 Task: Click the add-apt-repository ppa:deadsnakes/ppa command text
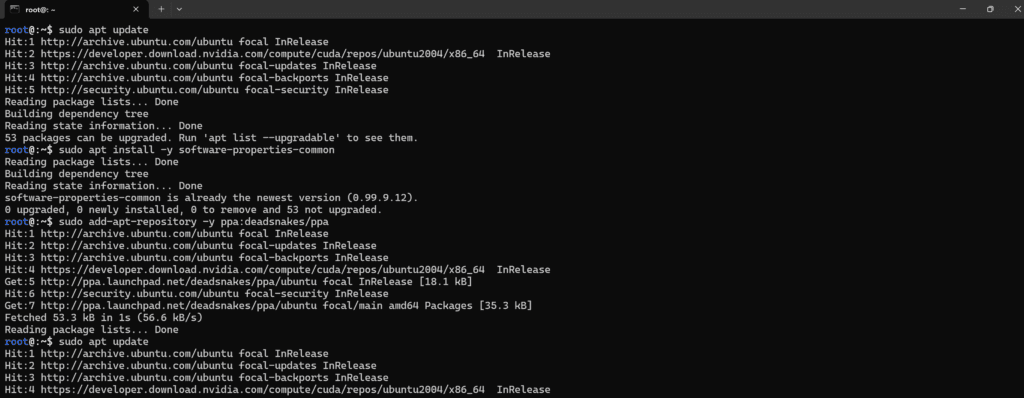193,222
